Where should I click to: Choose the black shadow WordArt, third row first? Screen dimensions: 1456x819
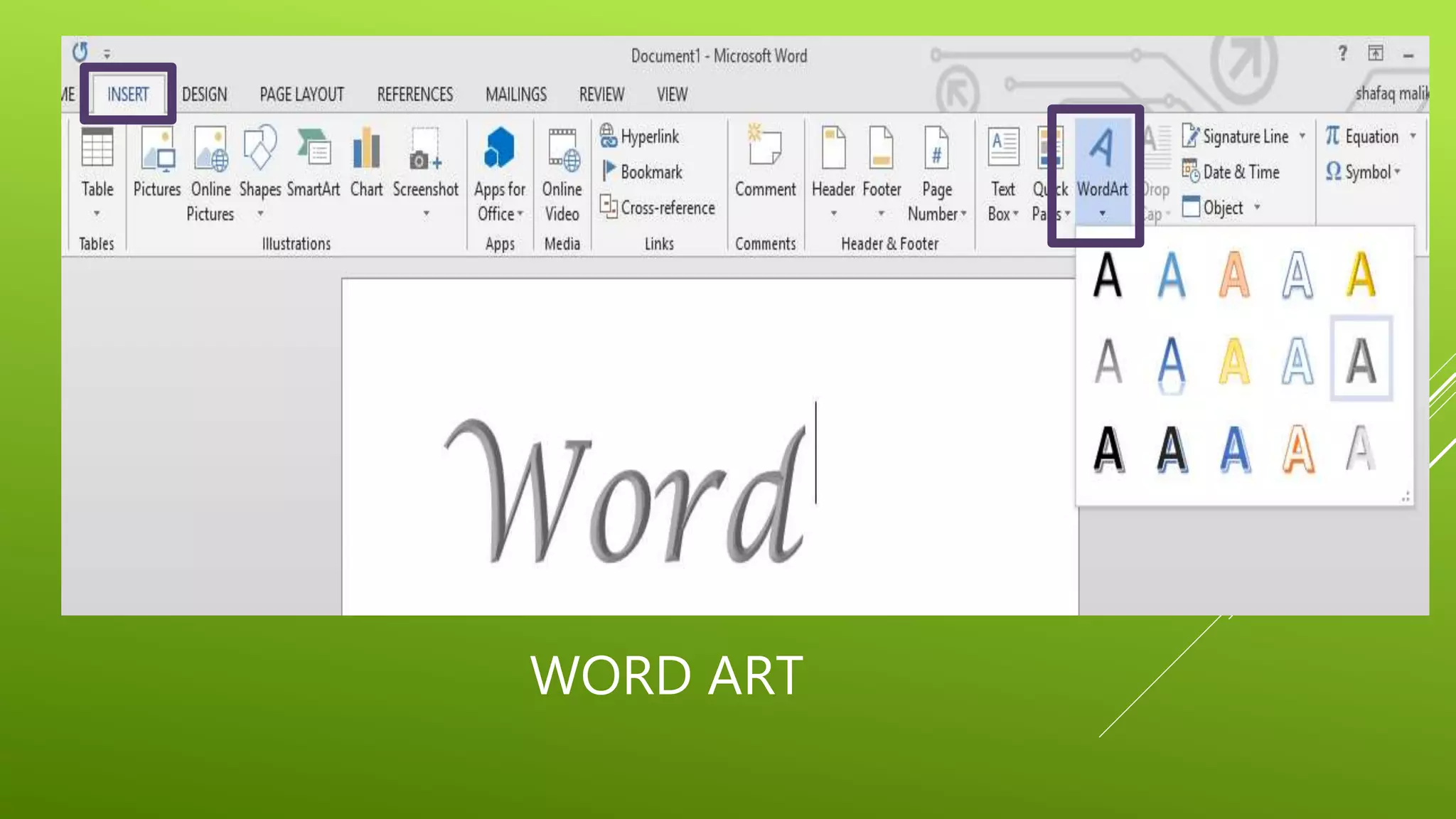(1108, 449)
